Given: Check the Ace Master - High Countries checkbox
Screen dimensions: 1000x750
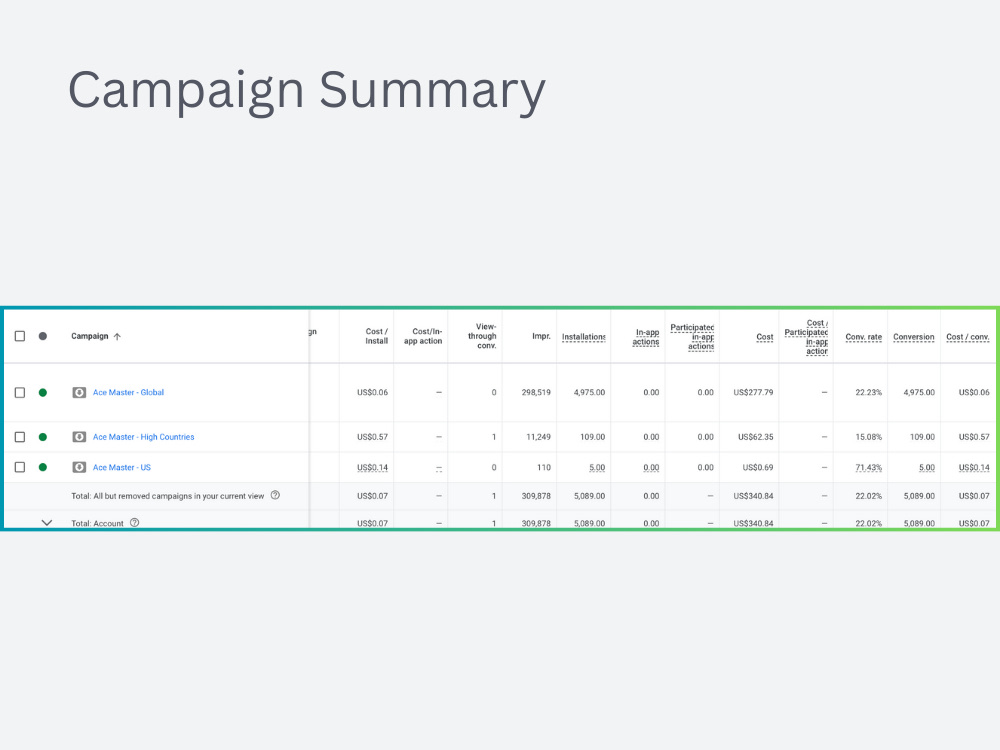Looking at the screenshot, I should (20, 437).
